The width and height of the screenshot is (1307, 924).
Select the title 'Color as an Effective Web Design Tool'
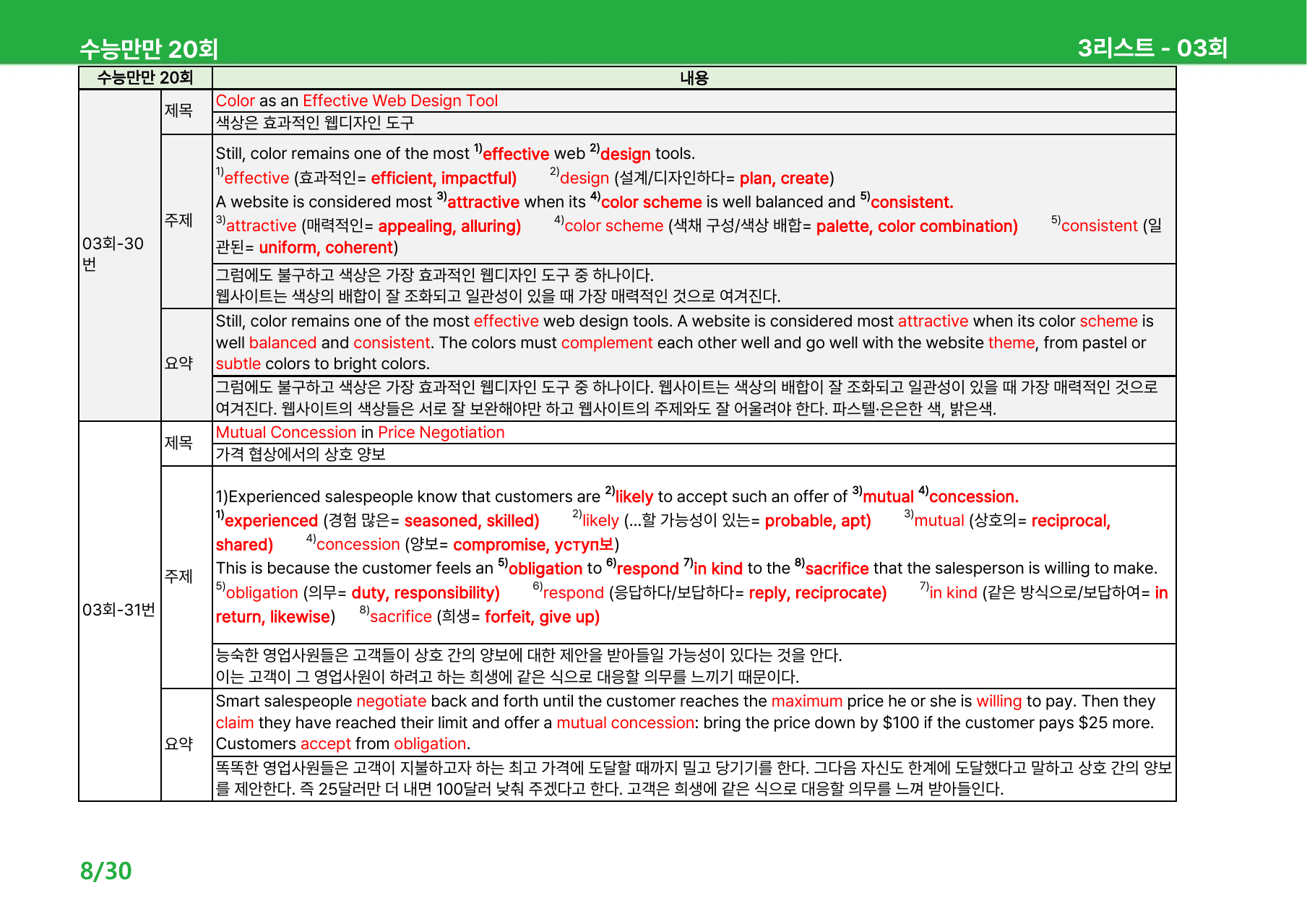point(357,101)
